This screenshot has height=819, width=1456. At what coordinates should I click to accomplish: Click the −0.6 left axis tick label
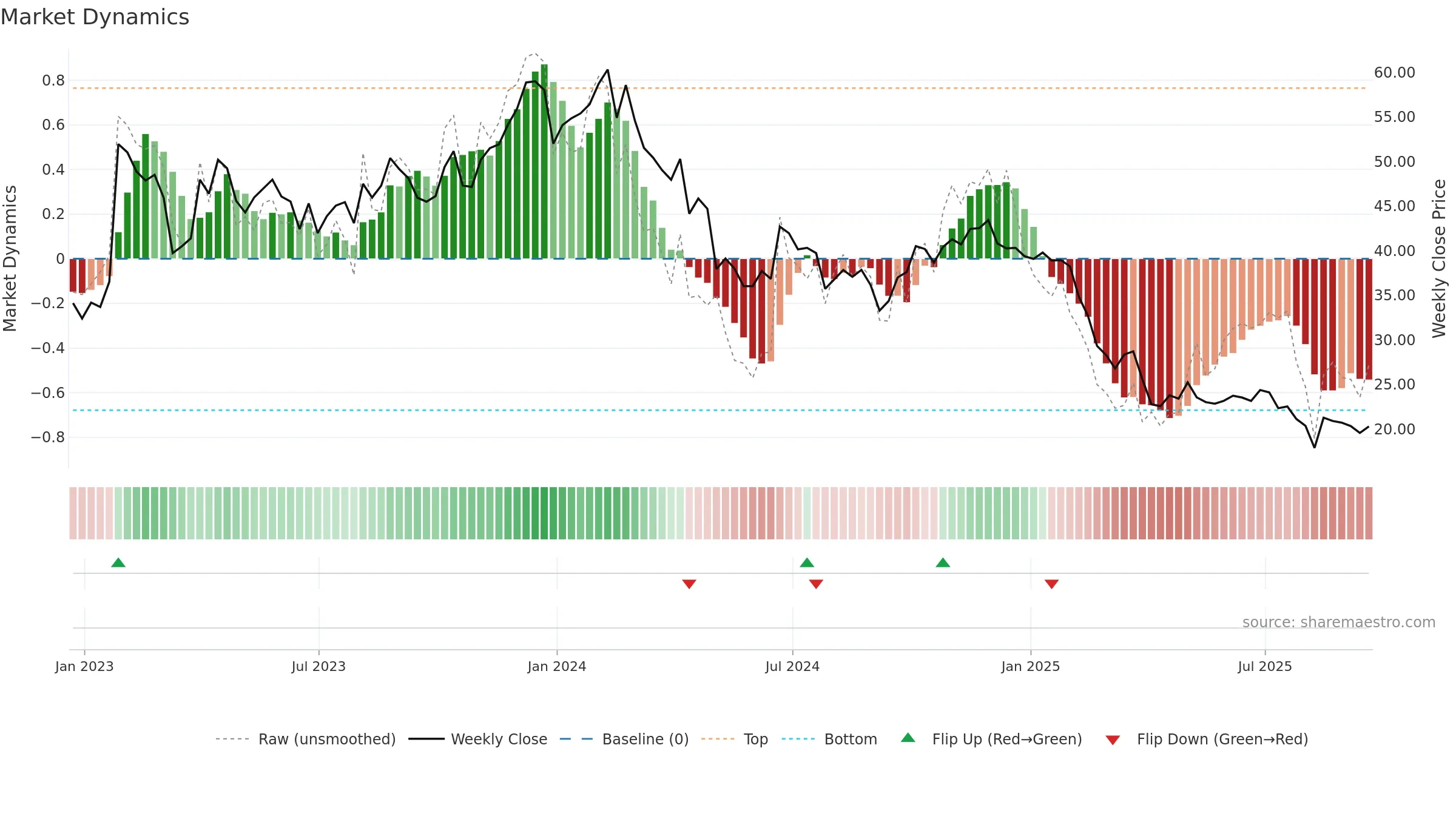[x=48, y=393]
